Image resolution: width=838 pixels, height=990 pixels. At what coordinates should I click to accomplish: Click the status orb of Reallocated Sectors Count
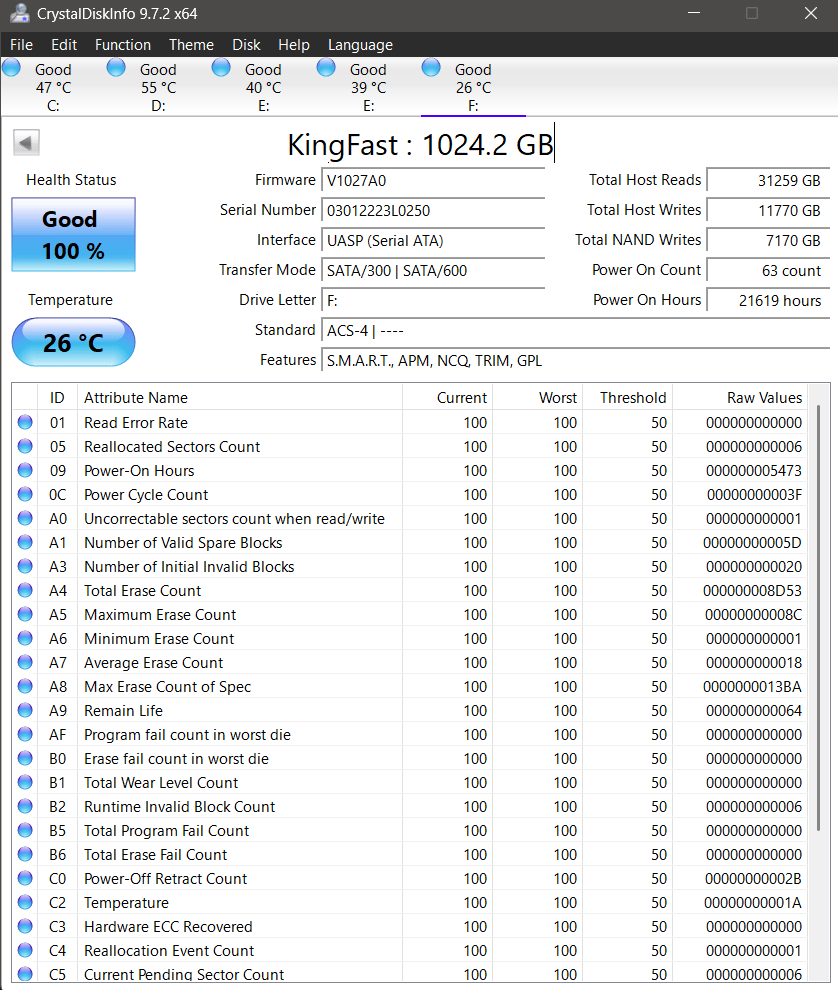click(x=25, y=446)
